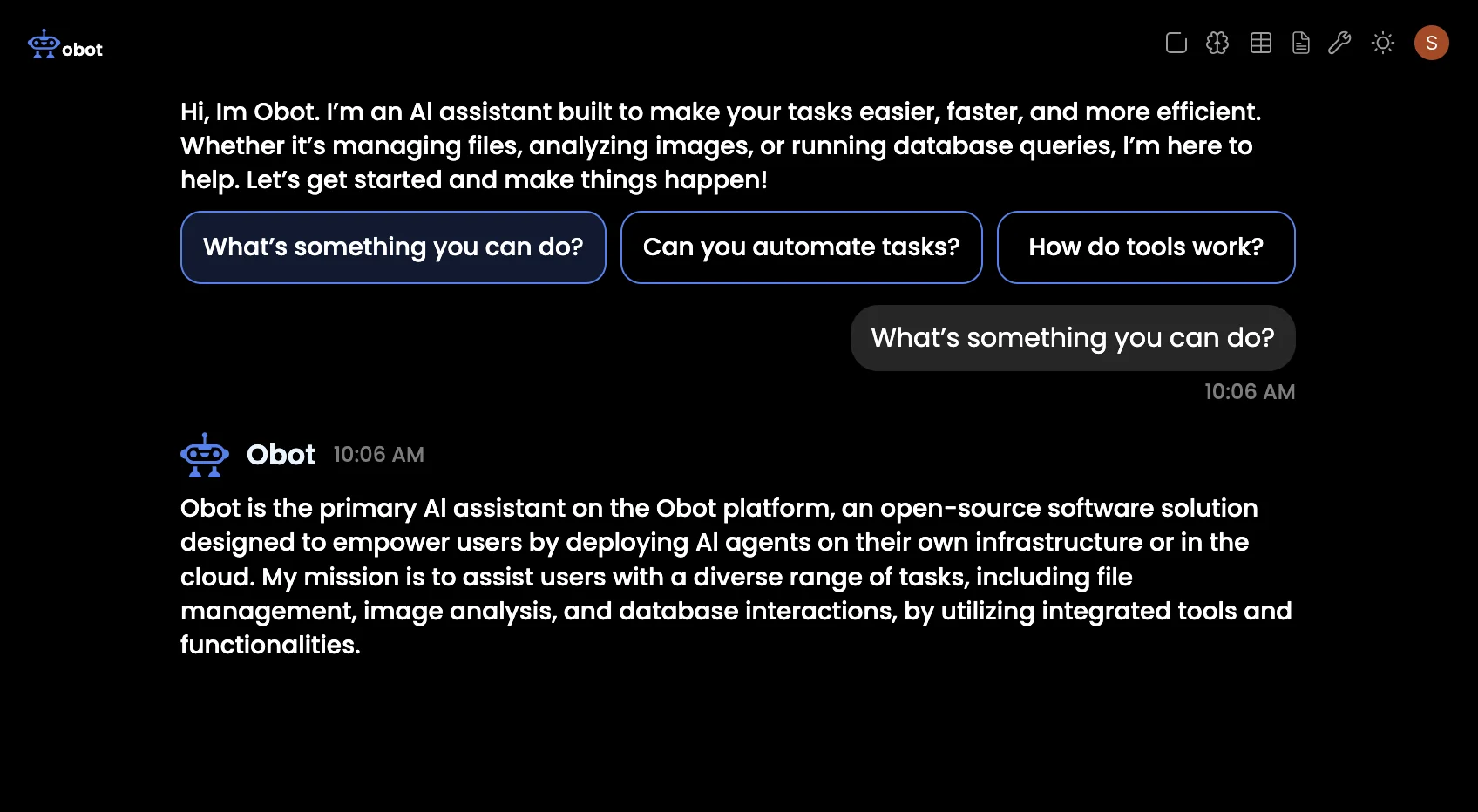Image resolution: width=1478 pixels, height=812 pixels.
Task: Click the "Hi, Im Obot" welcome paragraph
Action: (721, 145)
